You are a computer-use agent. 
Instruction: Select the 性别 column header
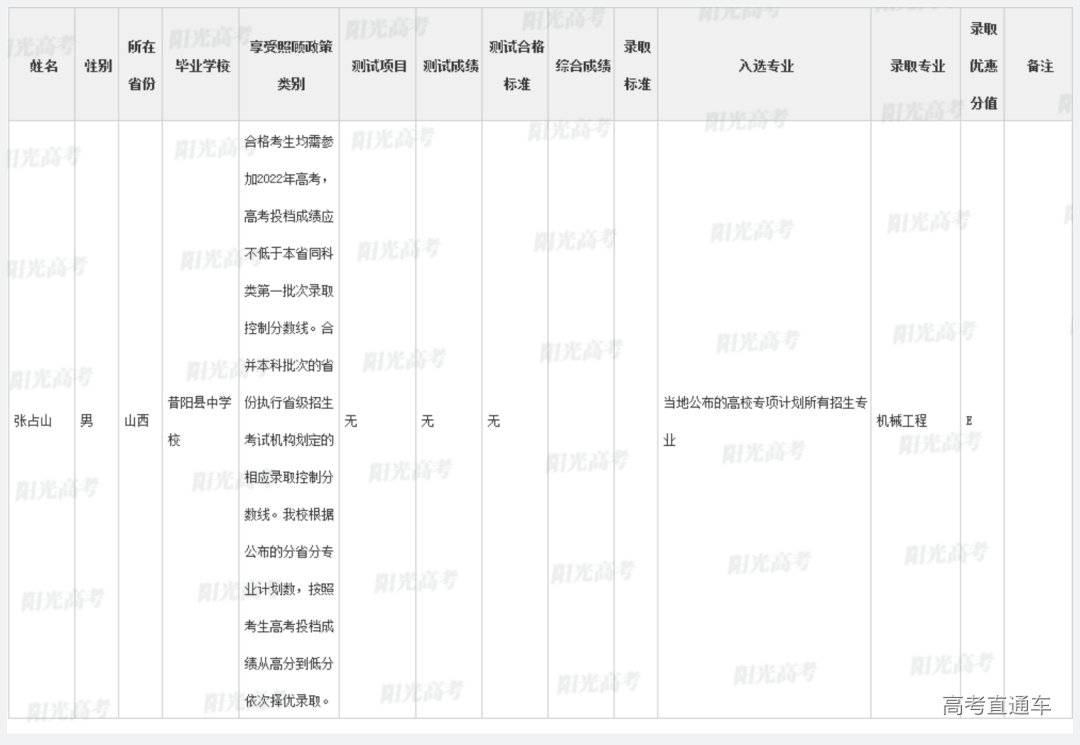[x=97, y=66]
